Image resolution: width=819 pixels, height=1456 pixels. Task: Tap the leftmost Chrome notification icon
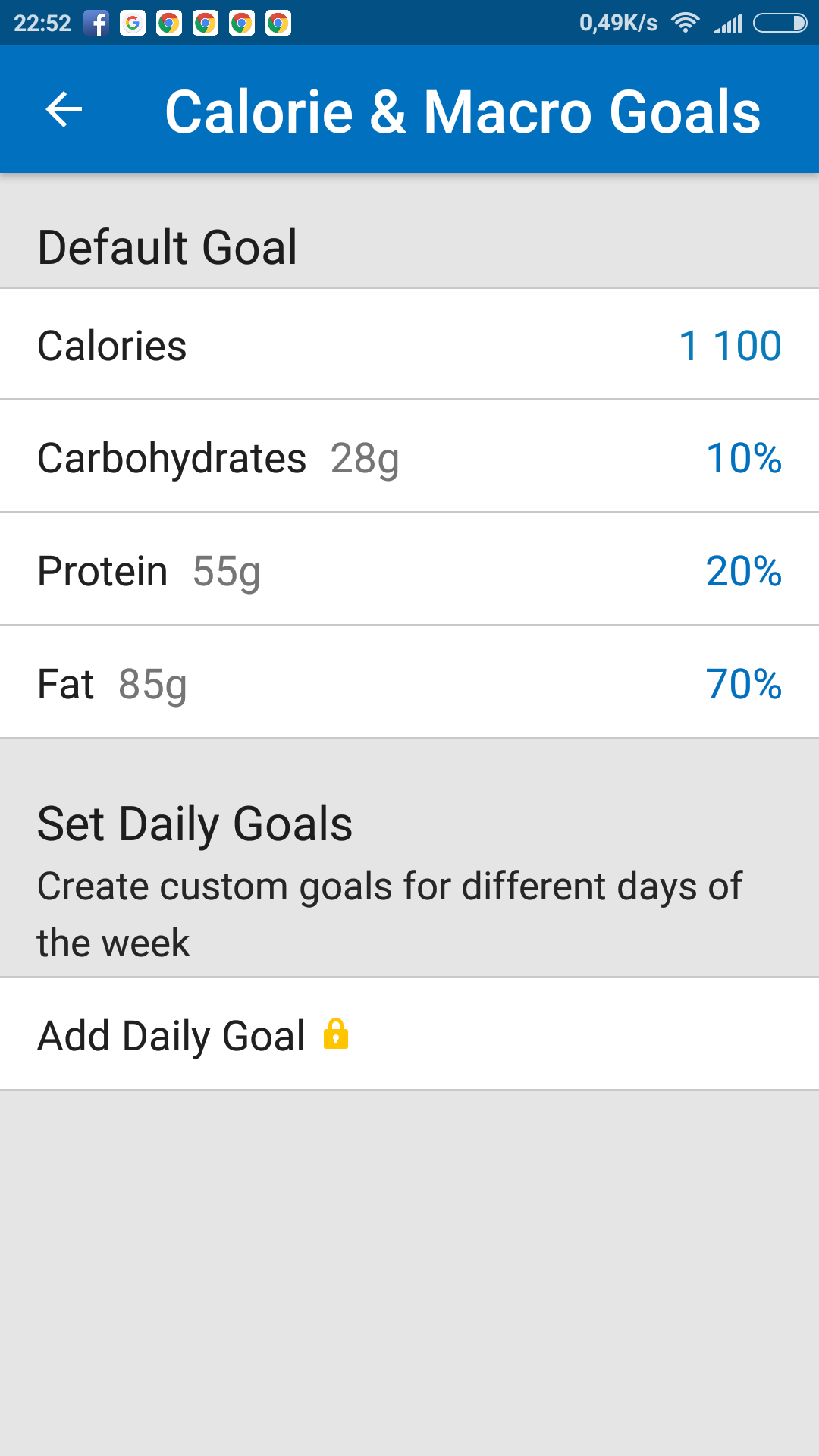point(169,24)
